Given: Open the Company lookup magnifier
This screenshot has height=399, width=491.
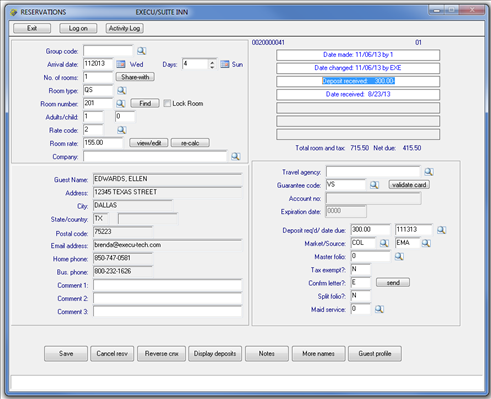Looking at the screenshot, I should (x=236, y=156).
